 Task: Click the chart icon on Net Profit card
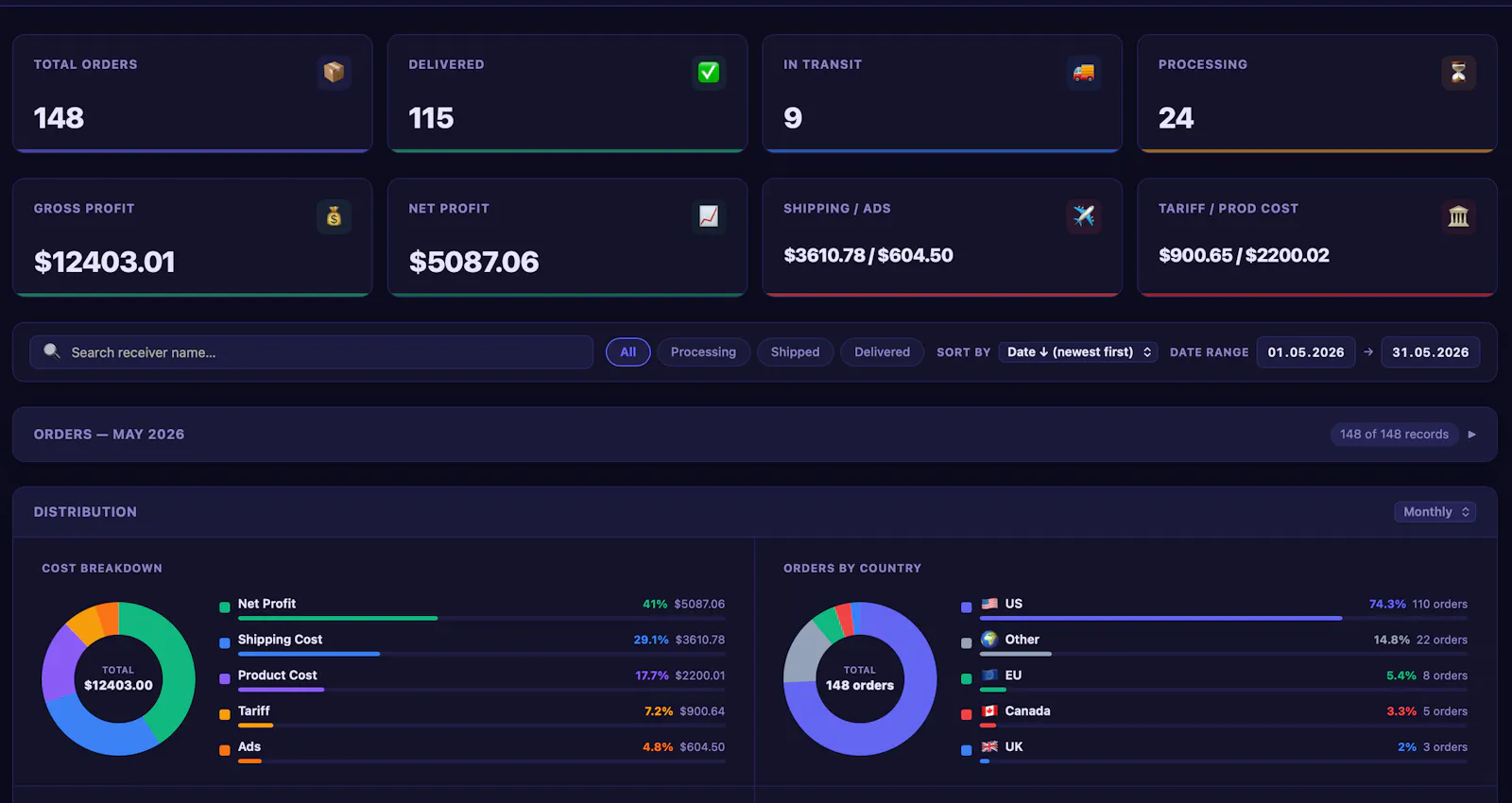(x=709, y=216)
